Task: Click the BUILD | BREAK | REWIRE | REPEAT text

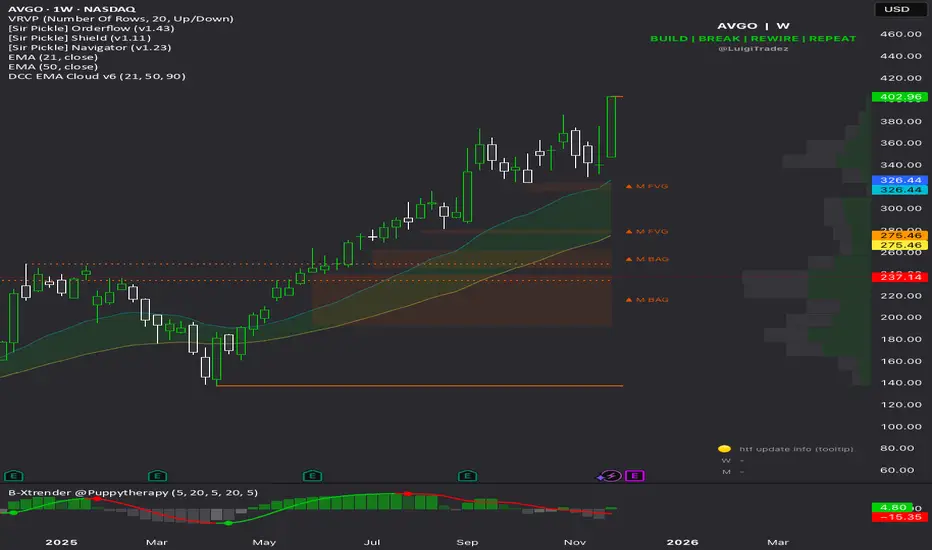Action: (x=752, y=38)
